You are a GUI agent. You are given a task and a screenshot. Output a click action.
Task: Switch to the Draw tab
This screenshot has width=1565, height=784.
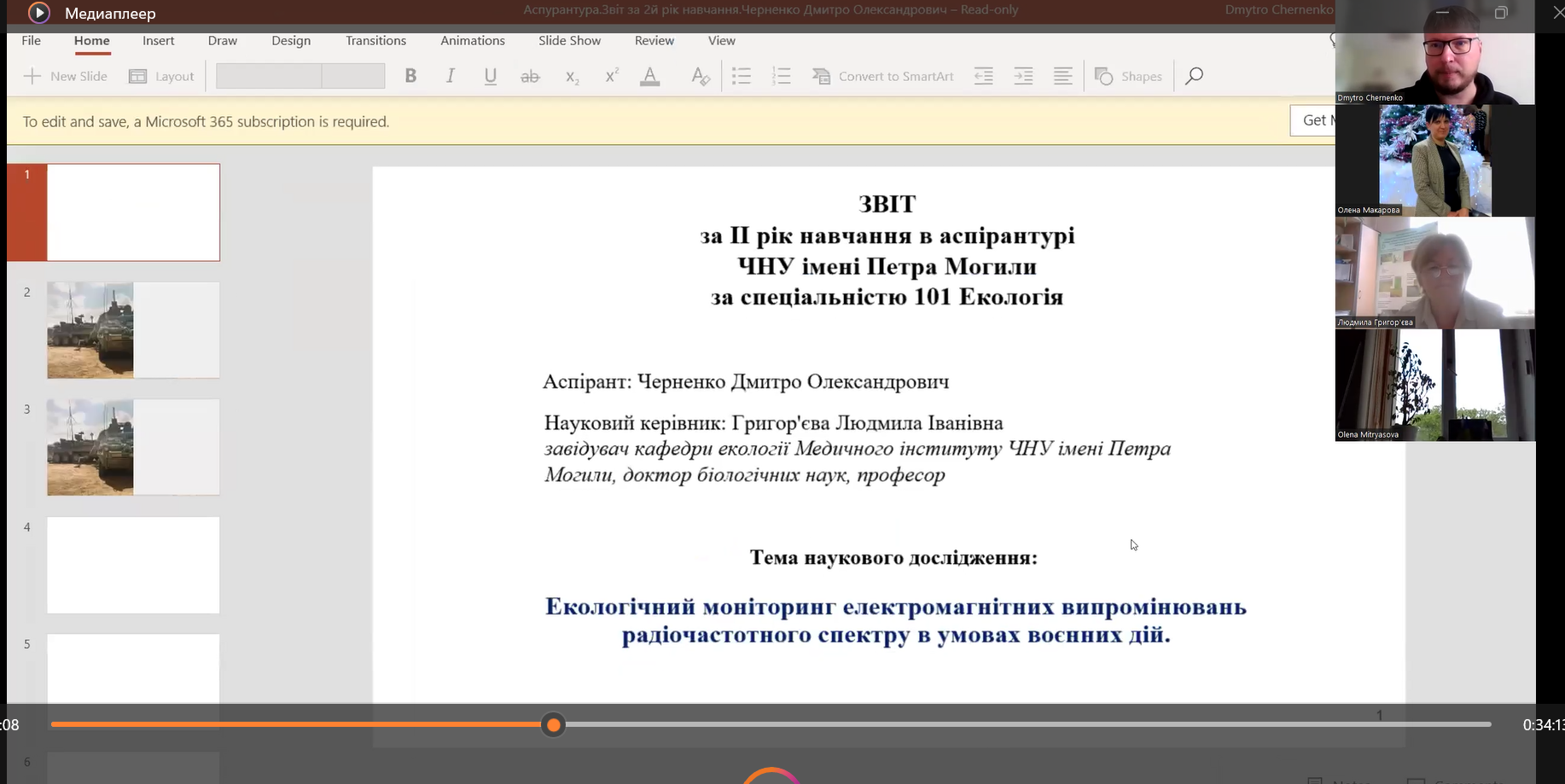tap(222, 40)
